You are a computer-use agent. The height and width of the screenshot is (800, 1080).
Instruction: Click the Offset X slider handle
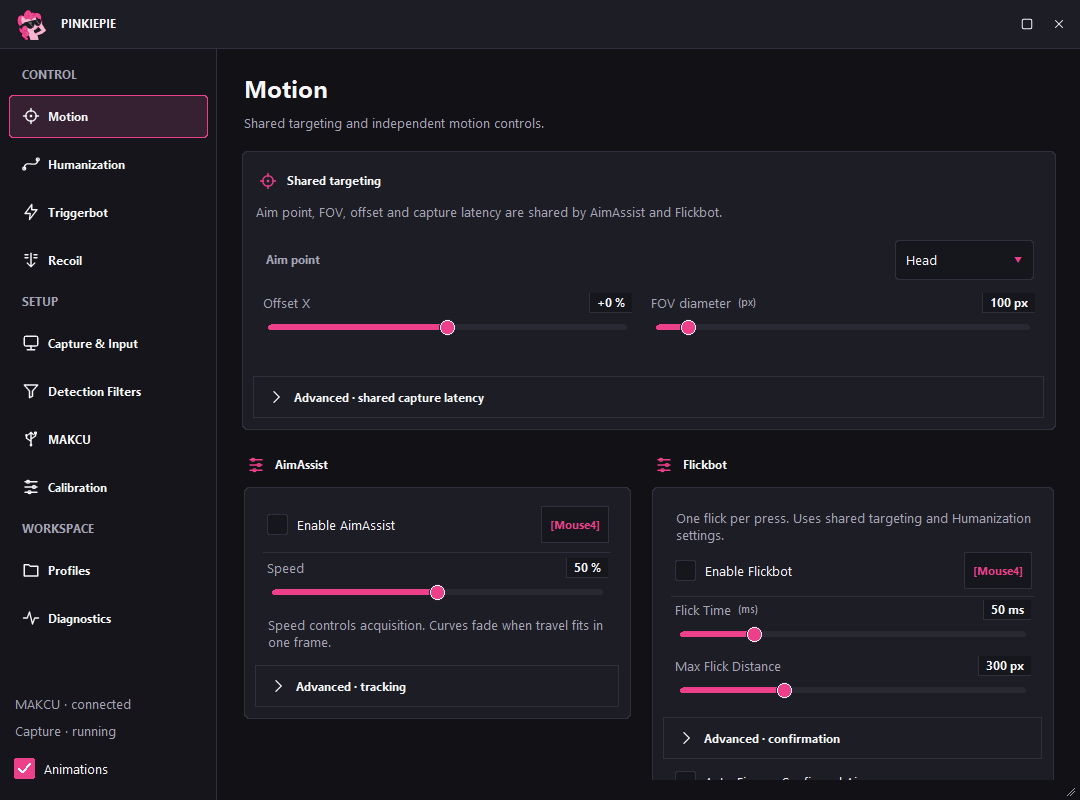[448, 327]
